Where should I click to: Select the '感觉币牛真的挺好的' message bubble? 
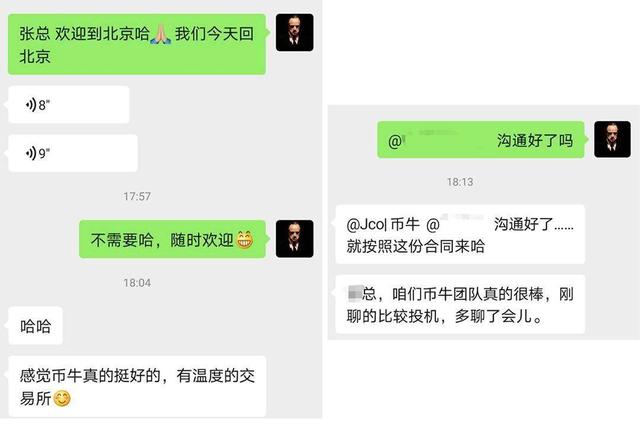tap(137, 386)
